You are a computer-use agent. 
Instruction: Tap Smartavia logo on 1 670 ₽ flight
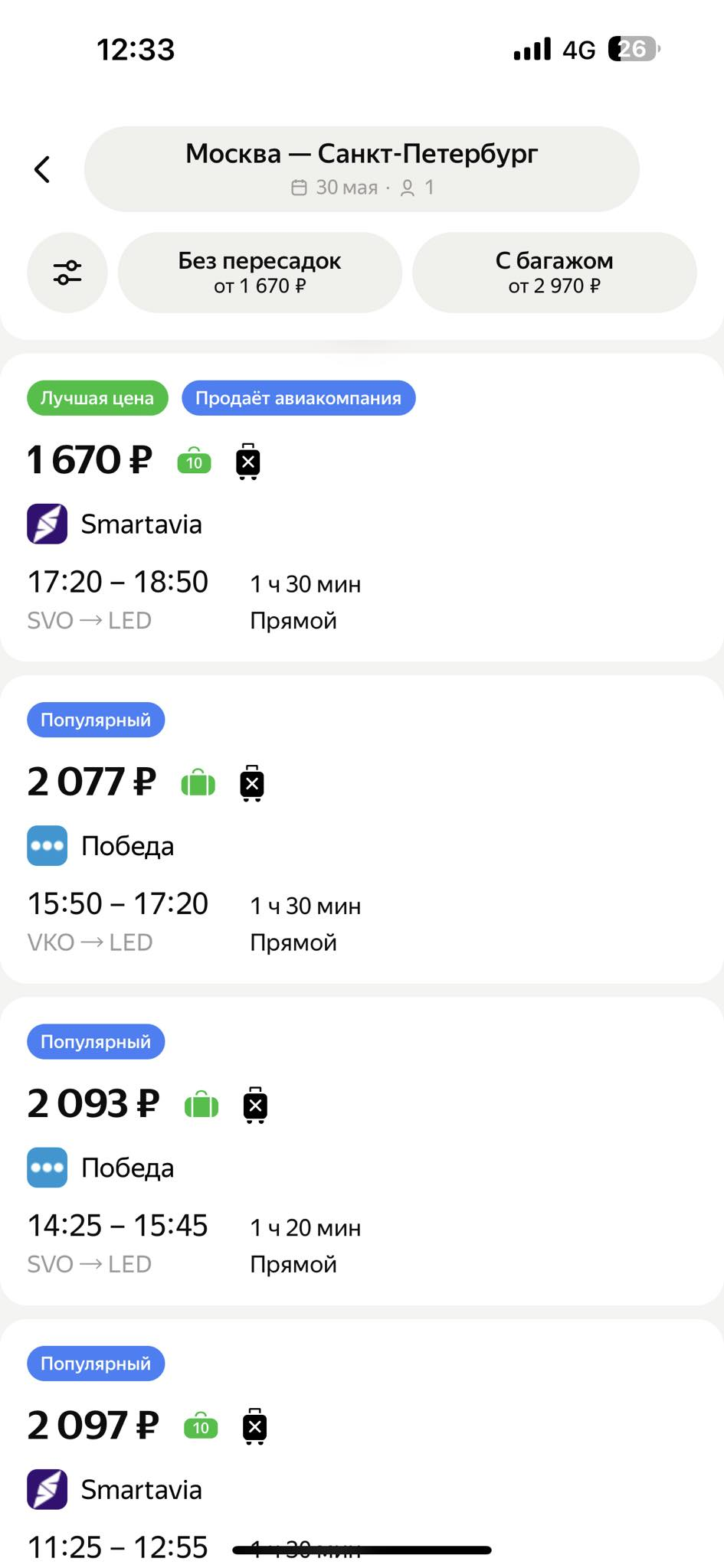(x=48, y=524)
